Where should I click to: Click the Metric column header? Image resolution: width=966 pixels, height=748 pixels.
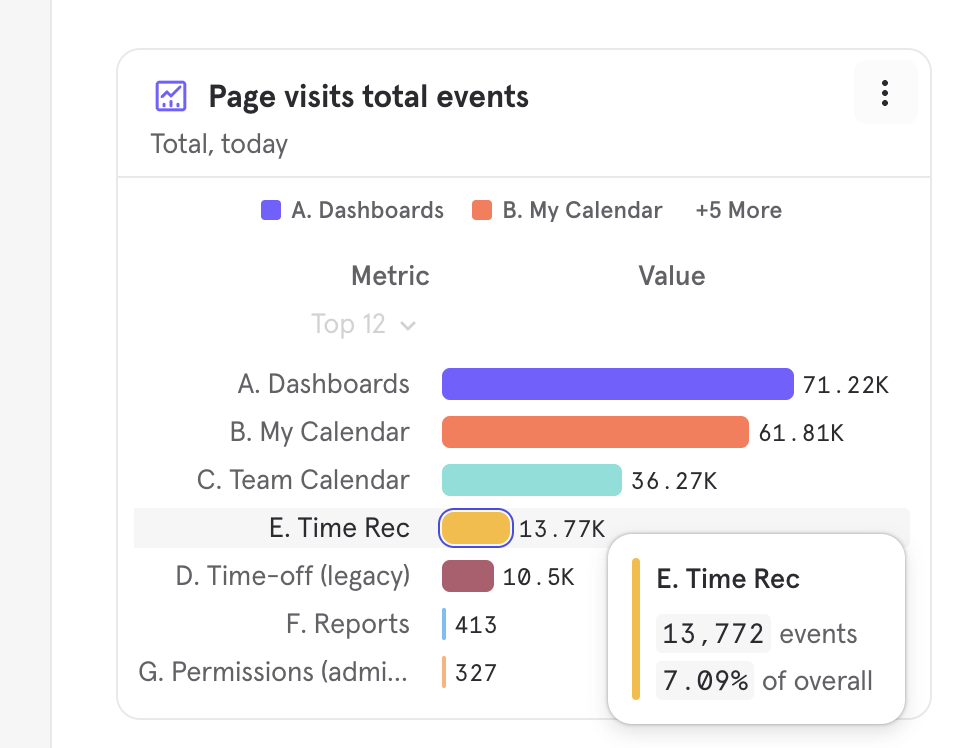tap(390, 276)
